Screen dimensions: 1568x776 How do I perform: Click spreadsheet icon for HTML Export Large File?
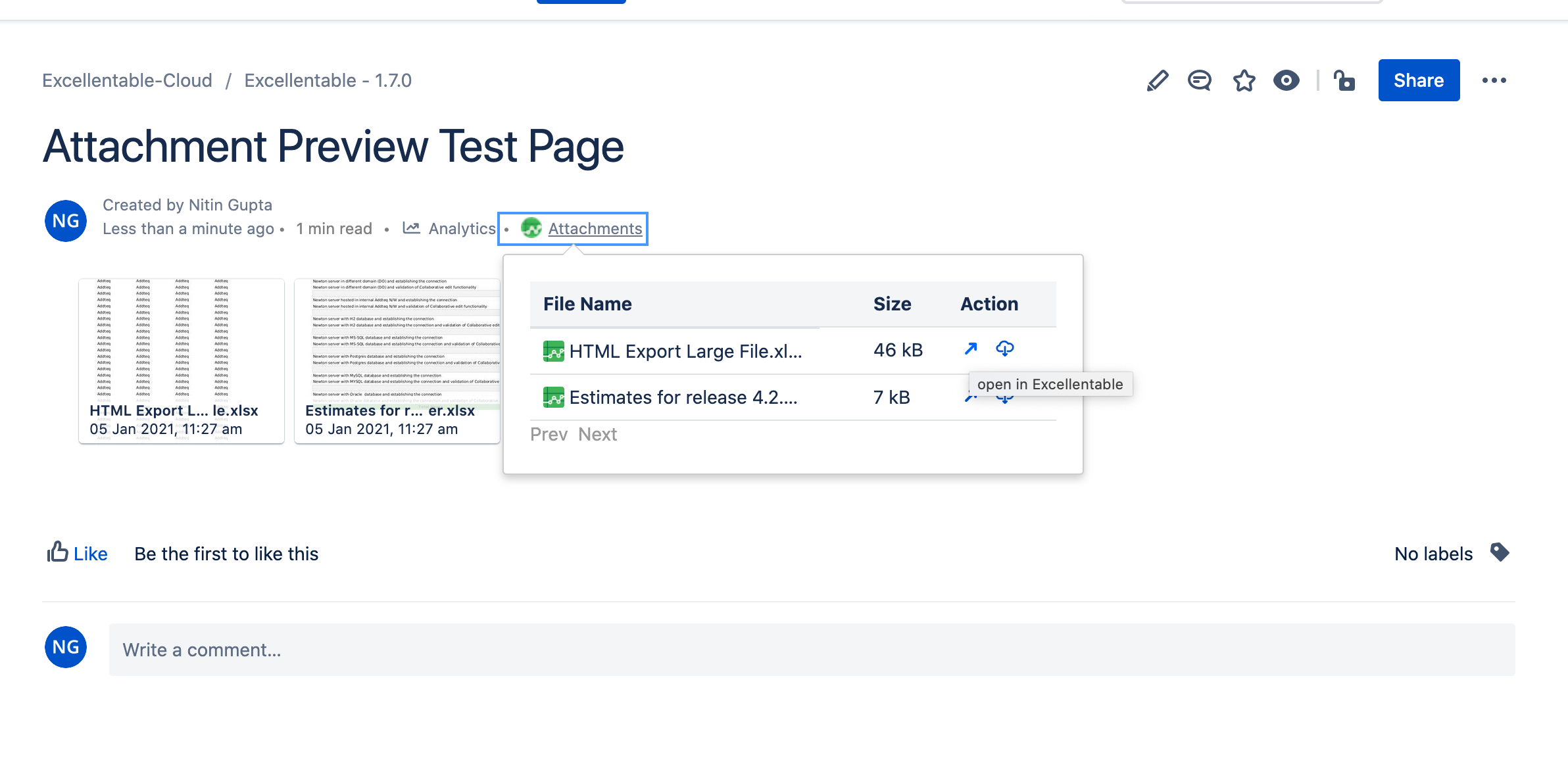click(x=554, y=351)
